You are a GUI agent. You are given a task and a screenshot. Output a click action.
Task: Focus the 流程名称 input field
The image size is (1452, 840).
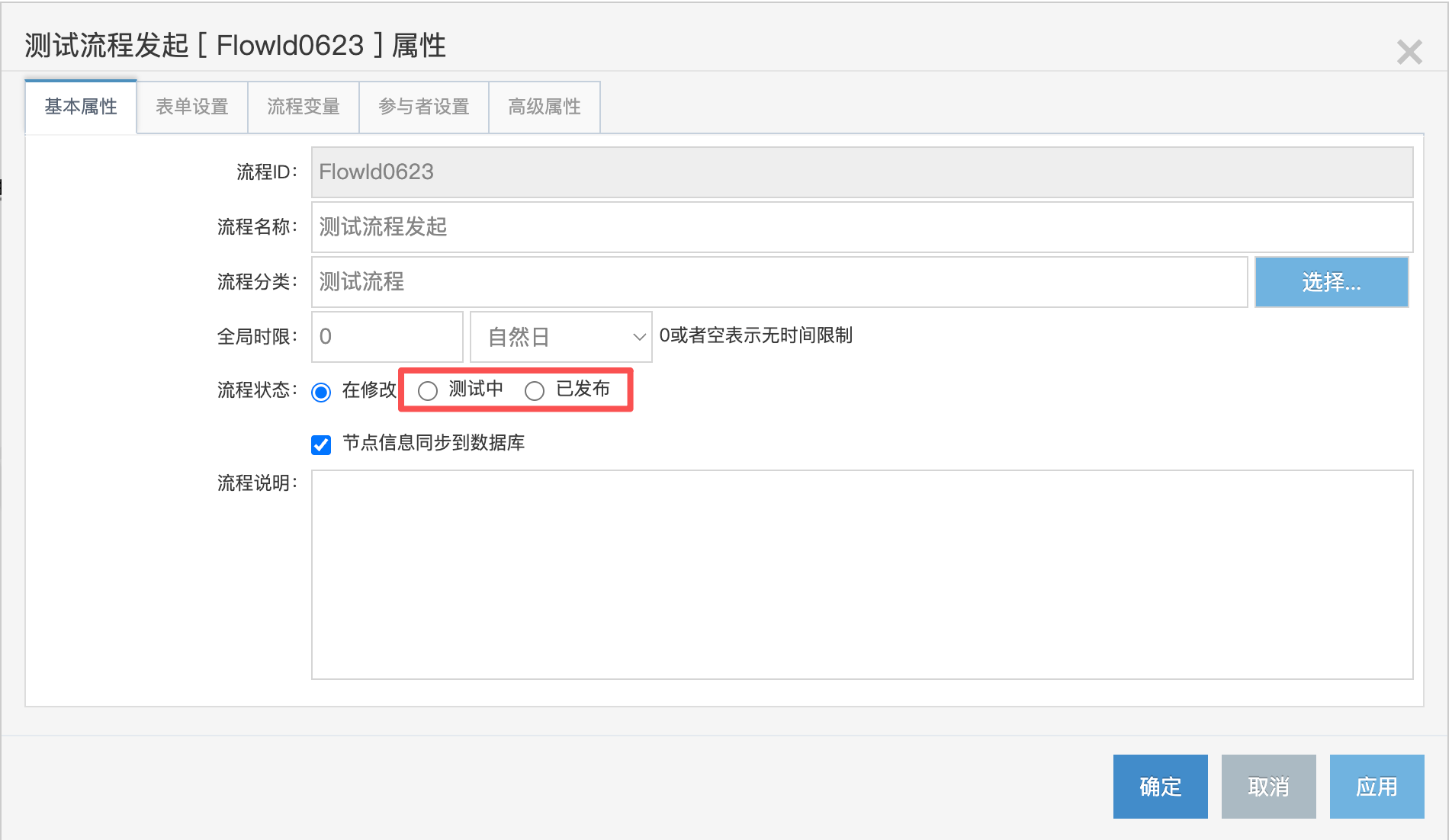click(862, 227)
